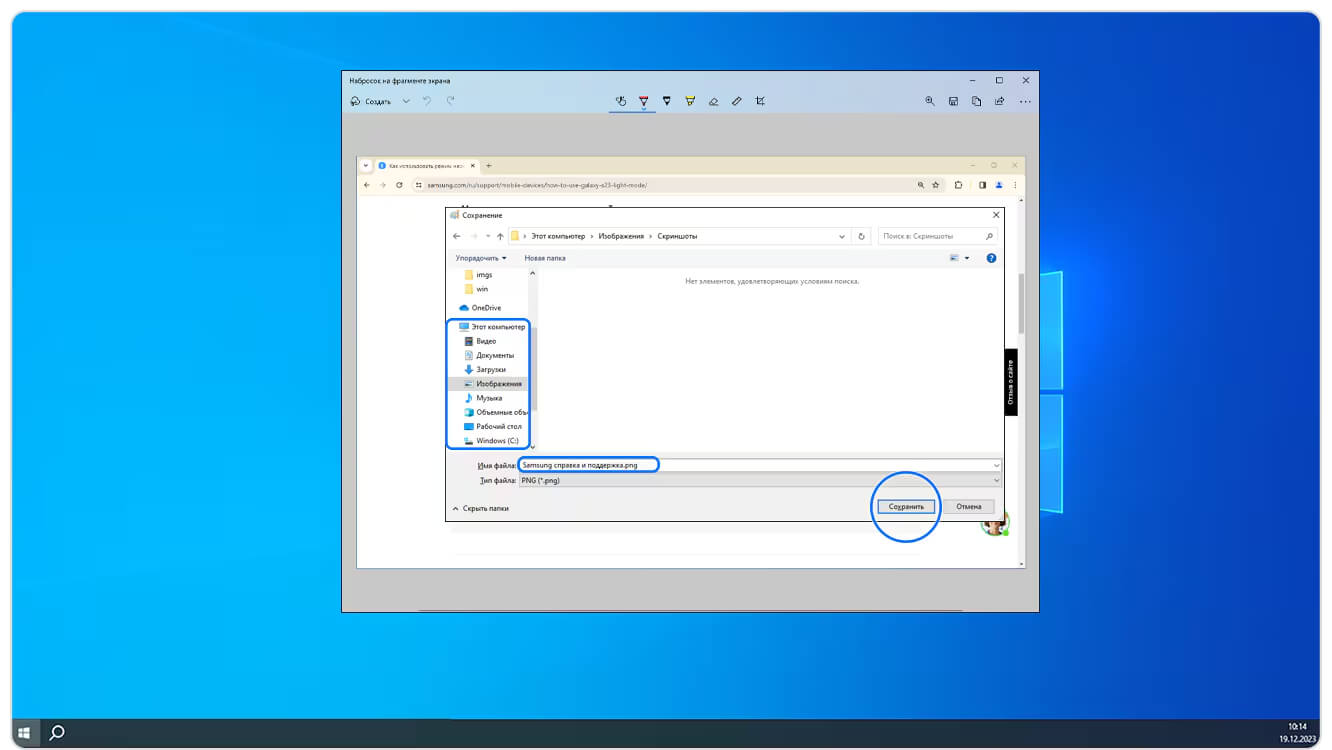This screenshot has height=750, width=1332.
Task: Pick the eraser tool
Action: click(713, 101)
